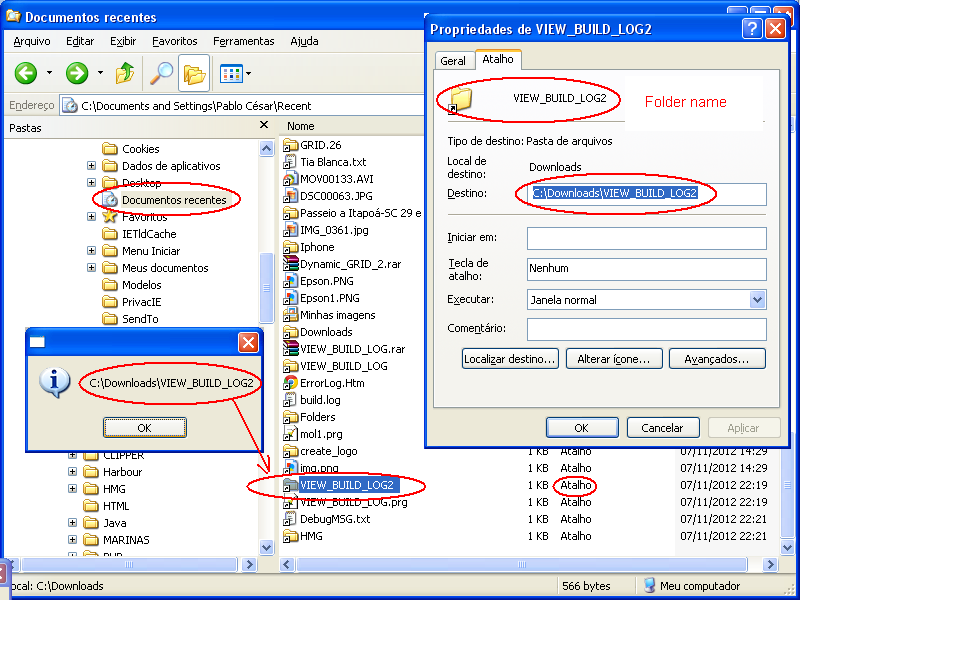The height and width of the screenshot is (650, 960).
Task: Open the Search magnifier tool
Action: point(161,73)
